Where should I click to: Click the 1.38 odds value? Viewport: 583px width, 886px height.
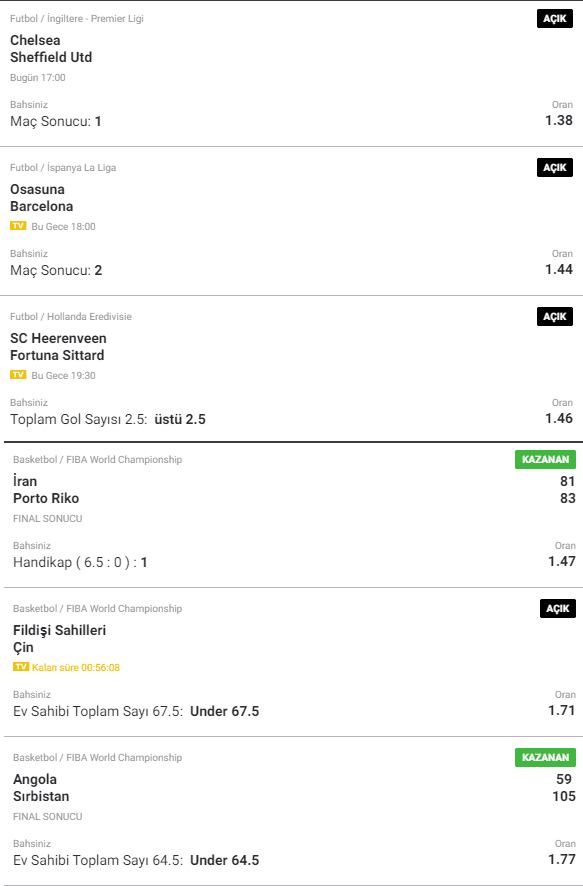tap(559, 120)
